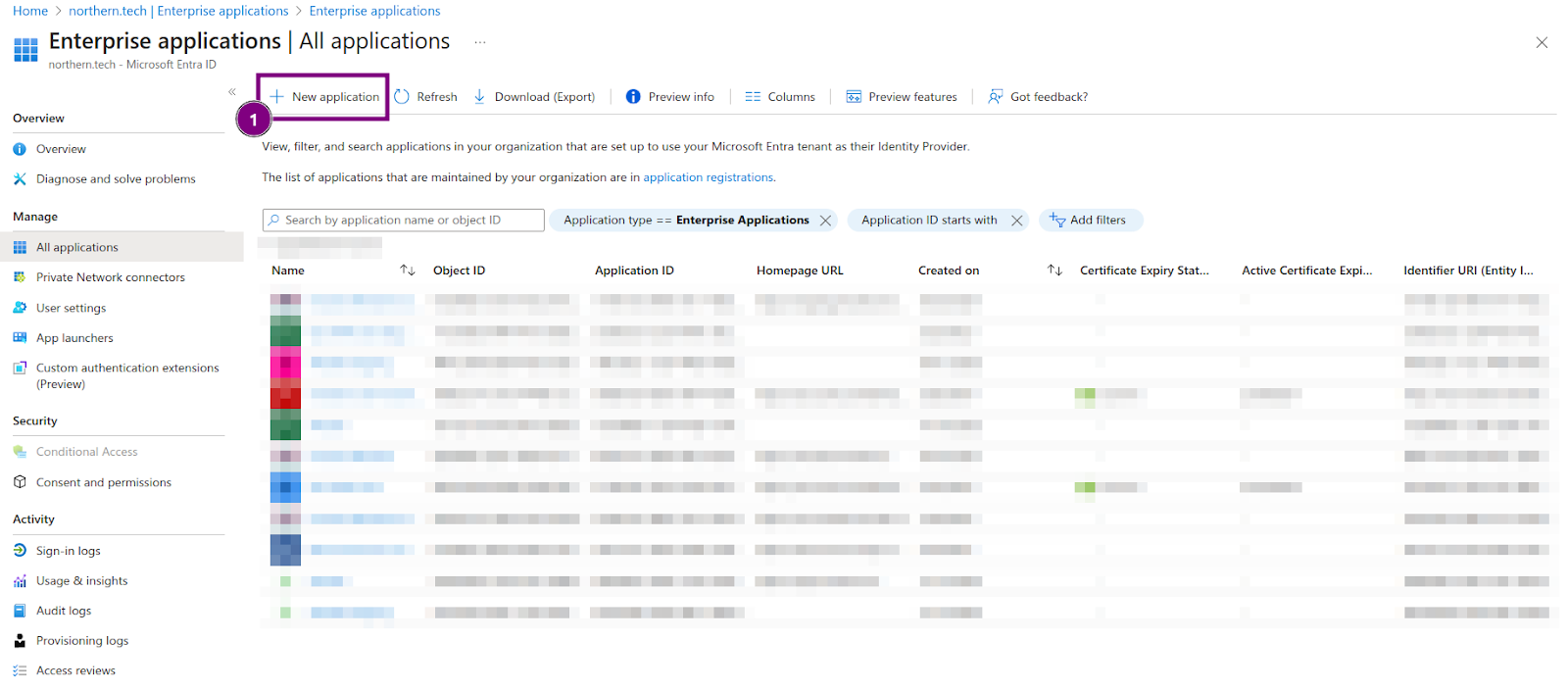Image resolution: width=1568 pixels, height=690 pixels.
Task: Click the Refresh icon in toolbar
Action: (x=402, y=97)
